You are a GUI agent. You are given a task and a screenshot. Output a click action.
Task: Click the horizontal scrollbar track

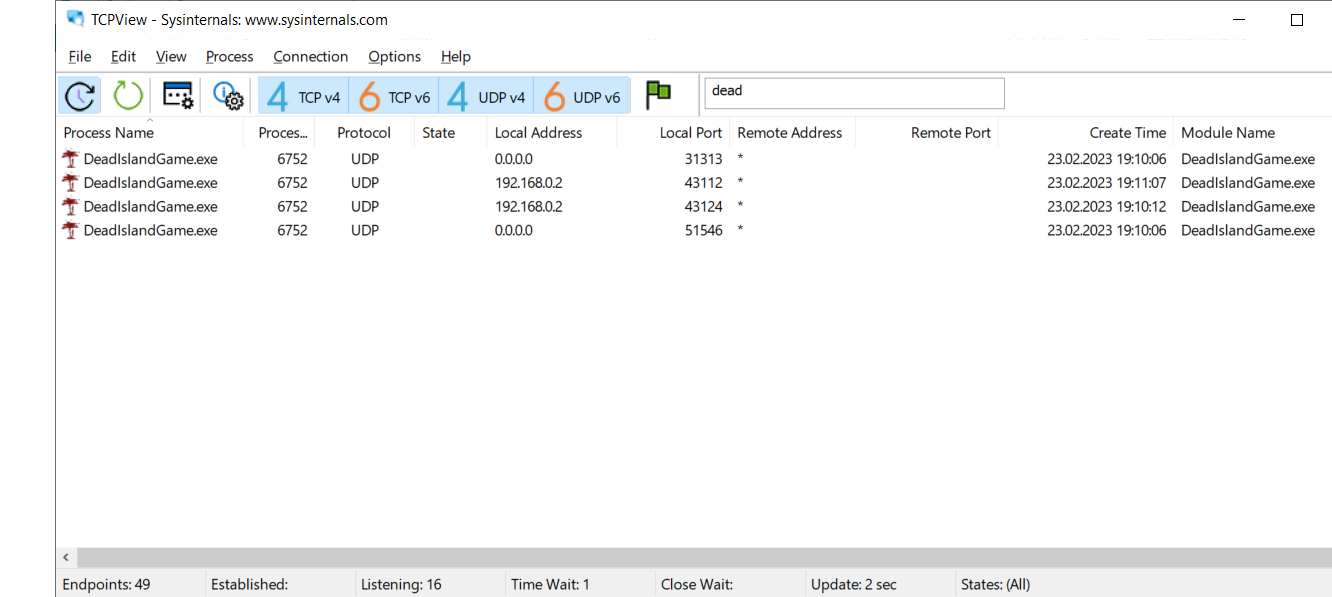(x=704, y=557)
